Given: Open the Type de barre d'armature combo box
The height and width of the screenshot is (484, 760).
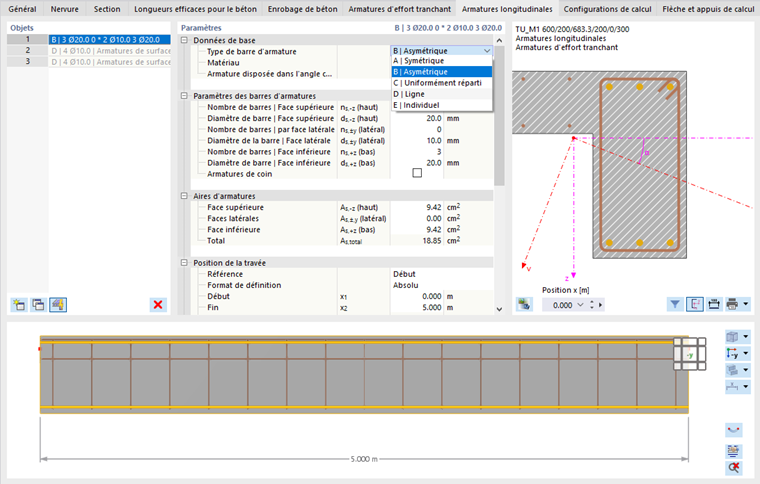Looking at the screenshot, I should (x=442, y=51).
